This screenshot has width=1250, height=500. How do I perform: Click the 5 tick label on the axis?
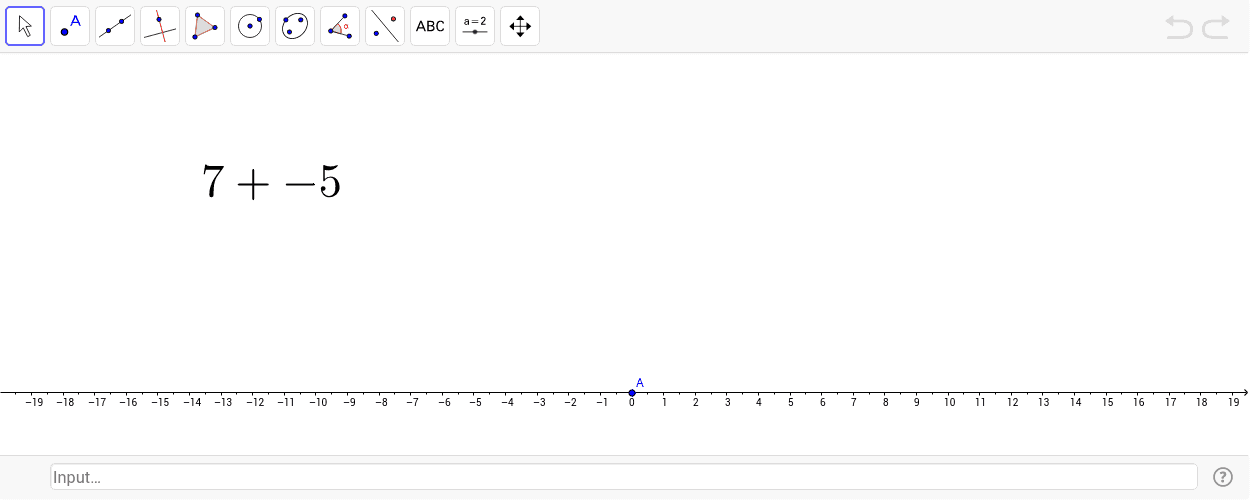point(790,403)
